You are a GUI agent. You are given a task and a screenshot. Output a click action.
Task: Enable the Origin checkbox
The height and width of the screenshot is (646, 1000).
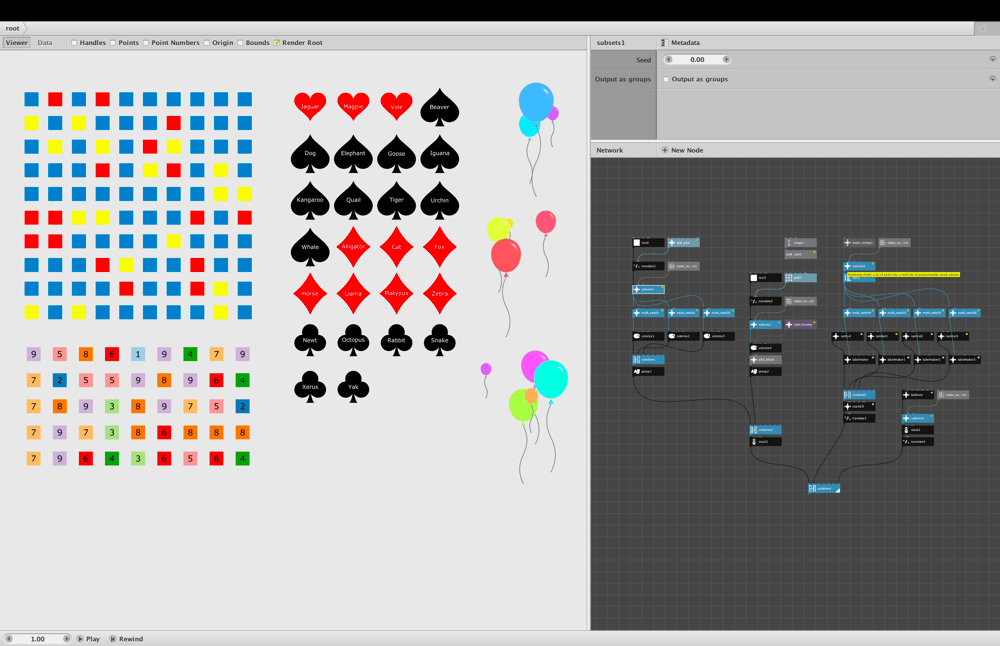pos(207,43)
